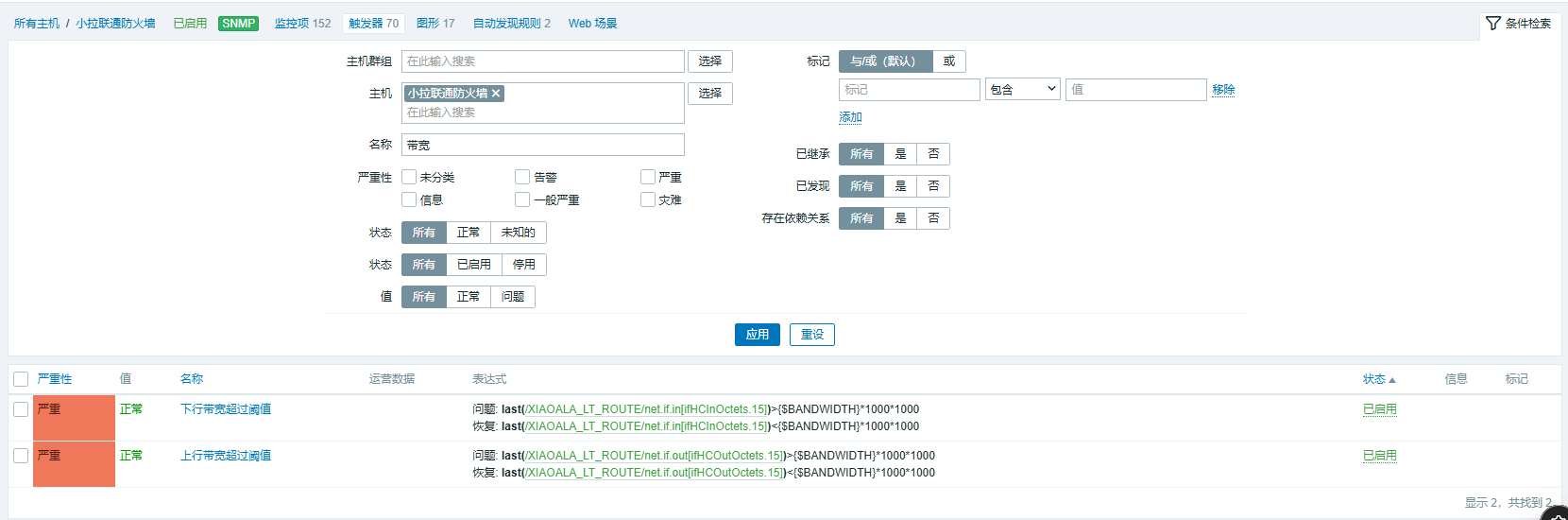The width and height of the screenshot is (1568, 520).
Task: Tick the 未分类 severity checkbox
Action: pyautogui.click(x=409, y=177)
